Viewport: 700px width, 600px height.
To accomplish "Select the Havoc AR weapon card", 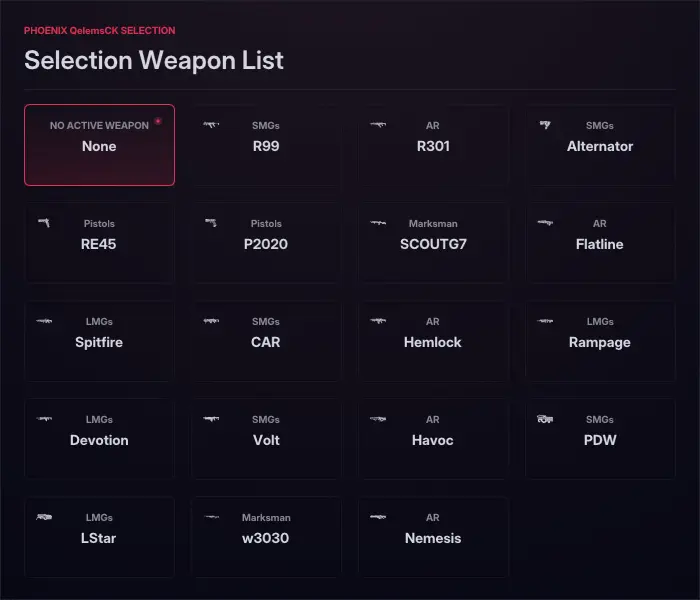I will [x=433, y=439].
